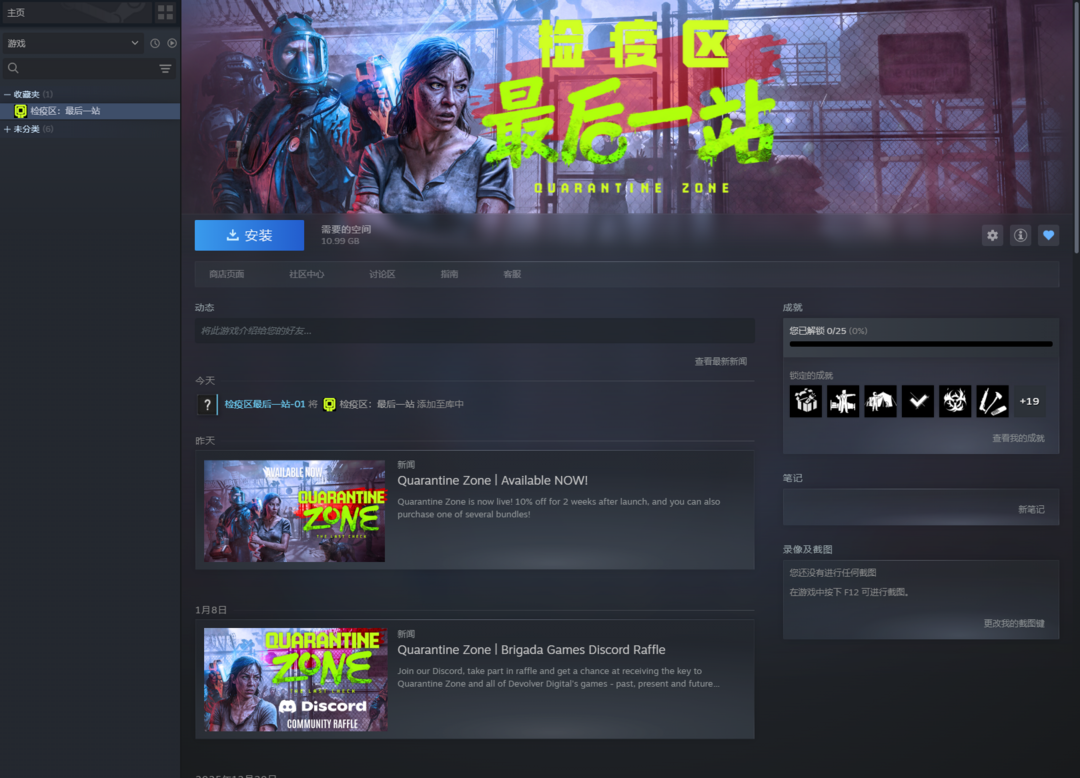Image resolution: width=1080 pixels, height=778 pixels.
Task: Open game settings gear icon
Action: 992,235
